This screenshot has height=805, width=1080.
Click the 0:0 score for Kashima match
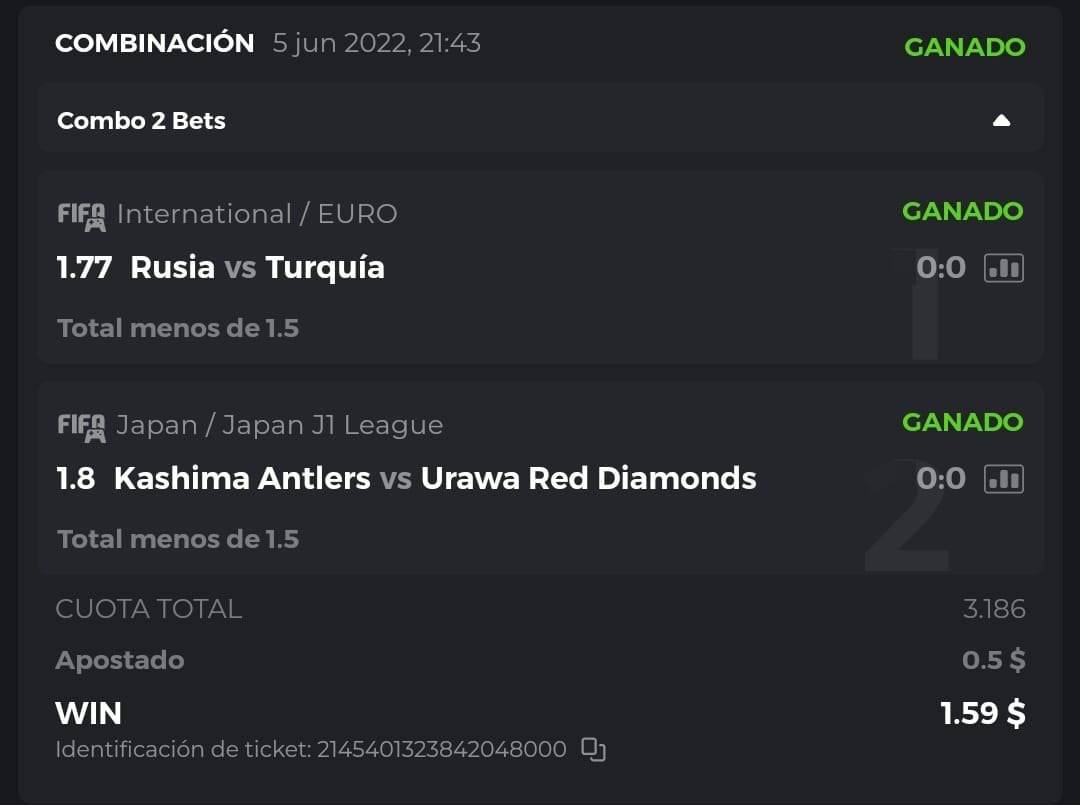(941, 479)
